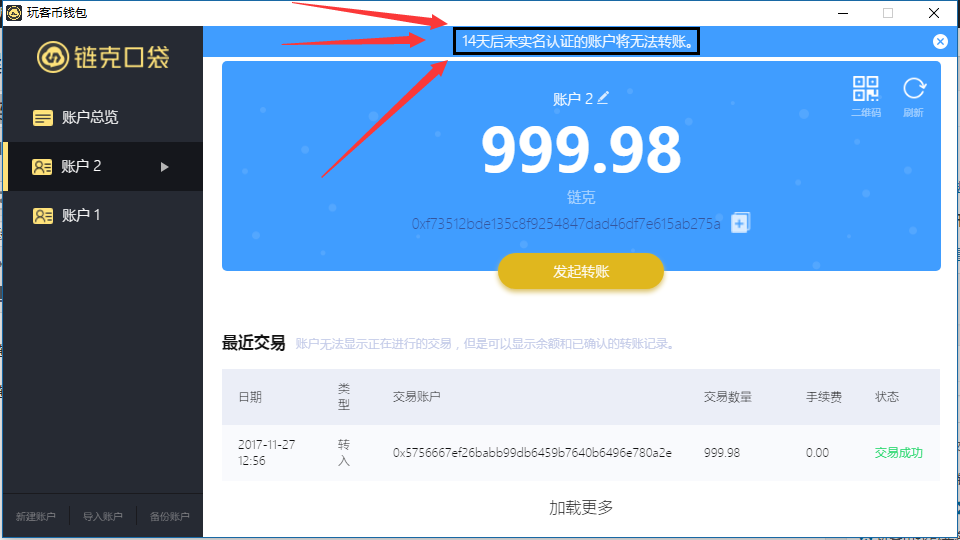Copy the wallet address with the copy icon

(x=740, y=223)
